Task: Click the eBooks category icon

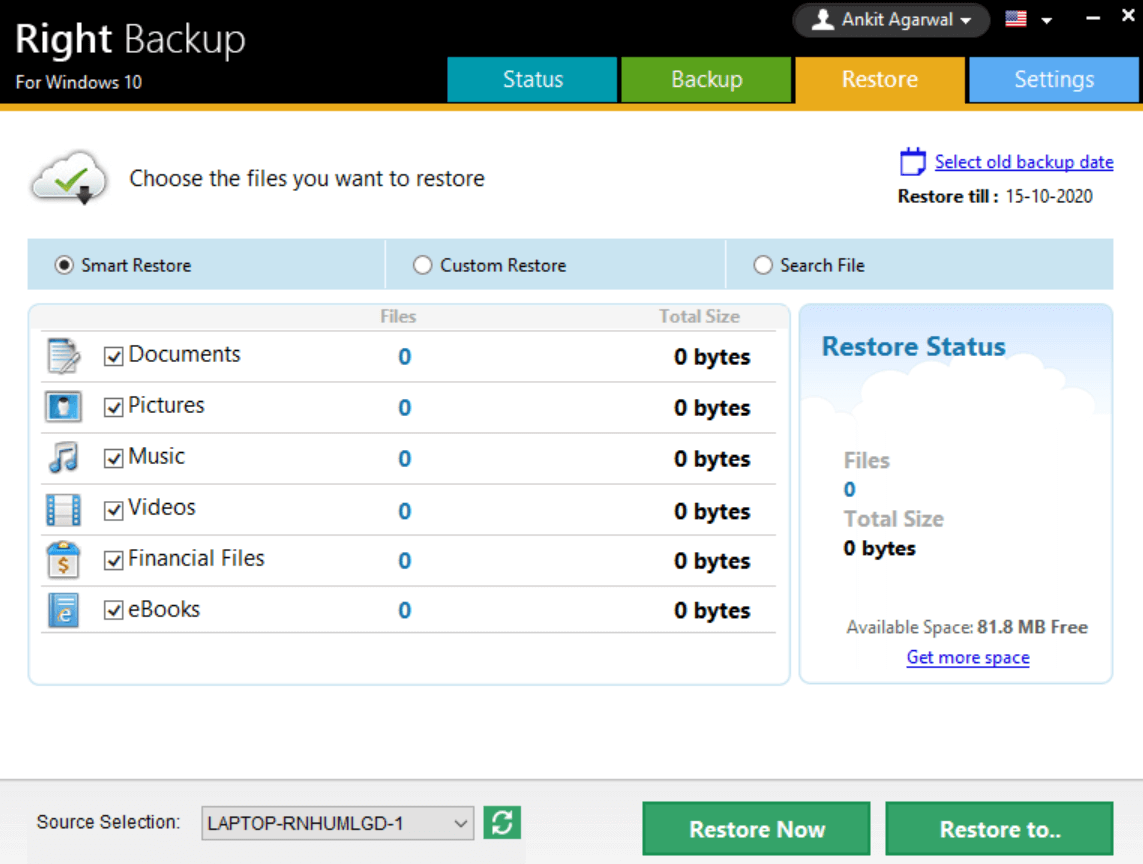Action: coord(63,610)
